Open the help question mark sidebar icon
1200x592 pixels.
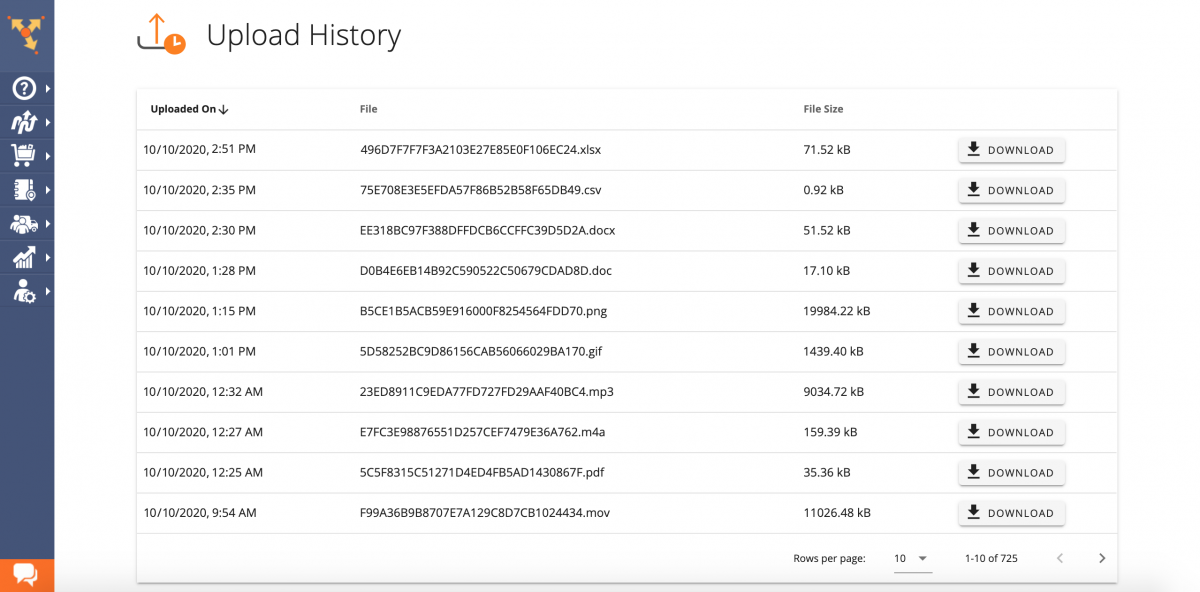[24, 89]
